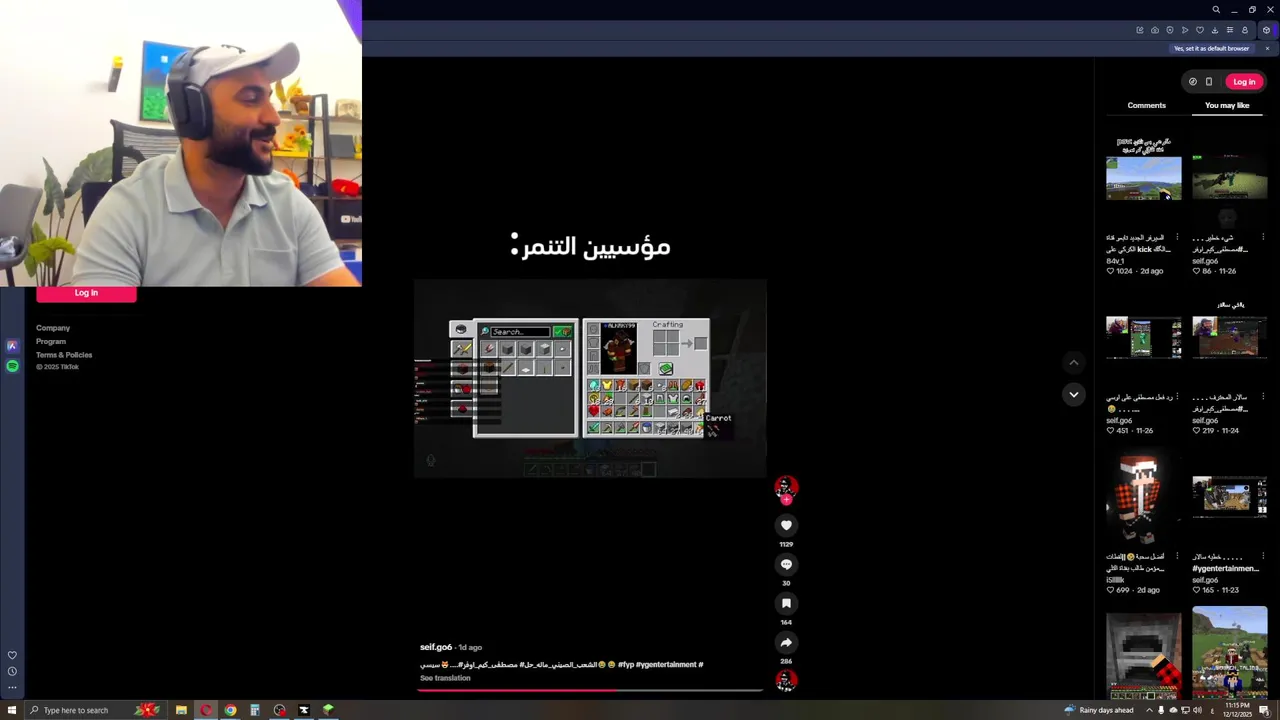The image size is (1280, 720).
Task: Open the Company footer link
Action: 53,328
